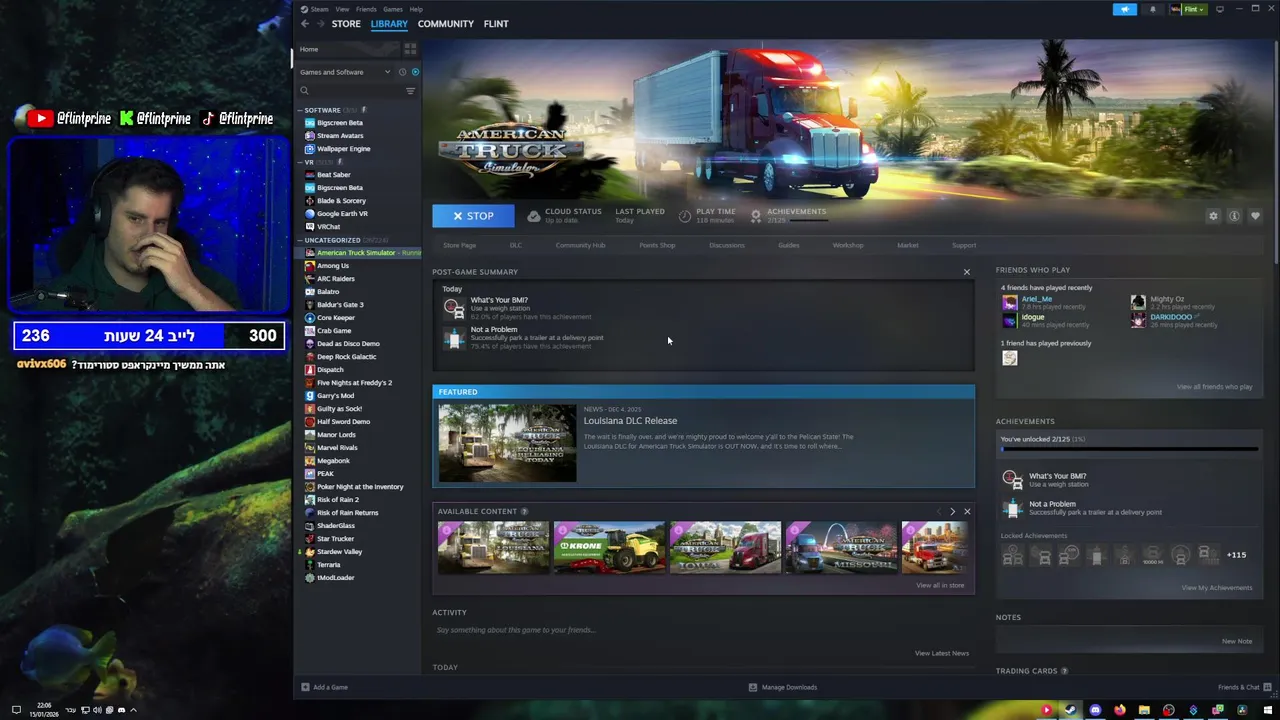This screenshot has width=1280, height=720.
Task: Open Achievements trophy icon in header
Action: (x=756, y=215)
